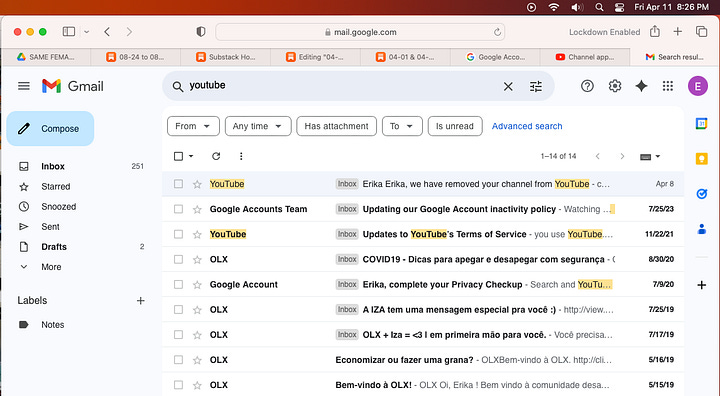Reload the page in Safari address bar
The width and height of the screenshot is (720, 396).
pyautogui.click(x=497, y=32)
